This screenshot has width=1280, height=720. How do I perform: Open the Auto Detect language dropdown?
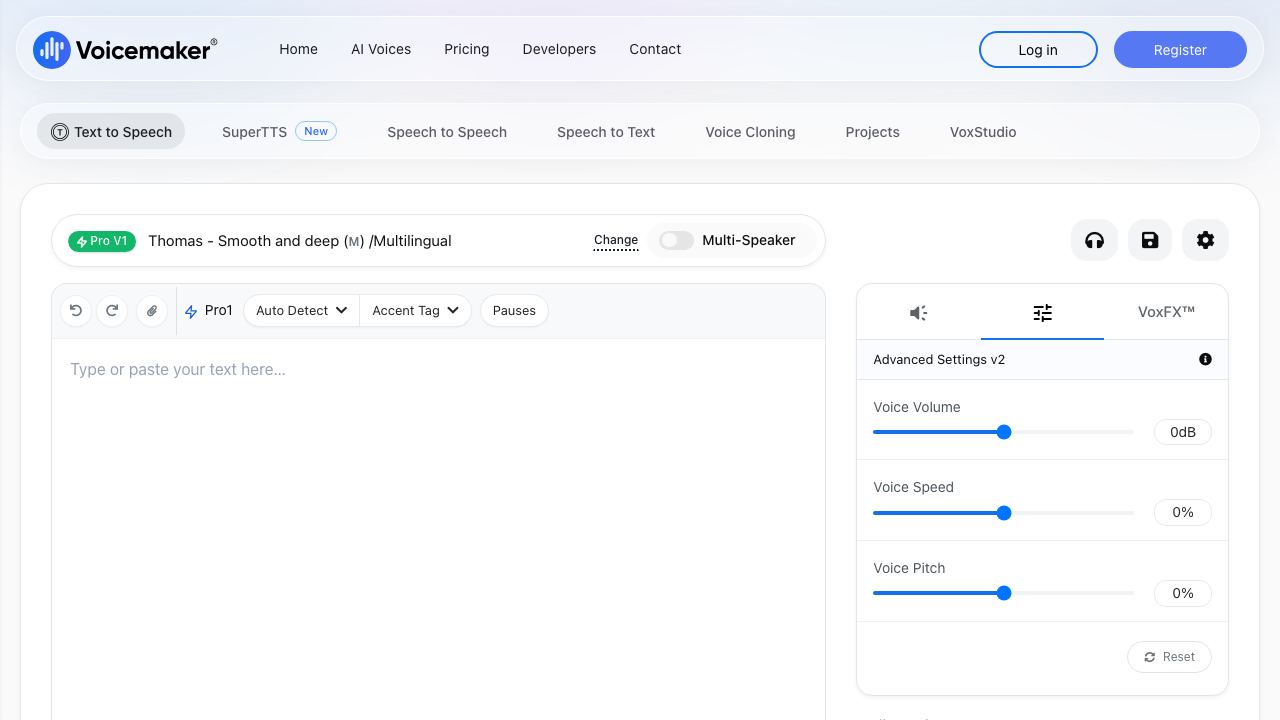(x=301, y=311)
